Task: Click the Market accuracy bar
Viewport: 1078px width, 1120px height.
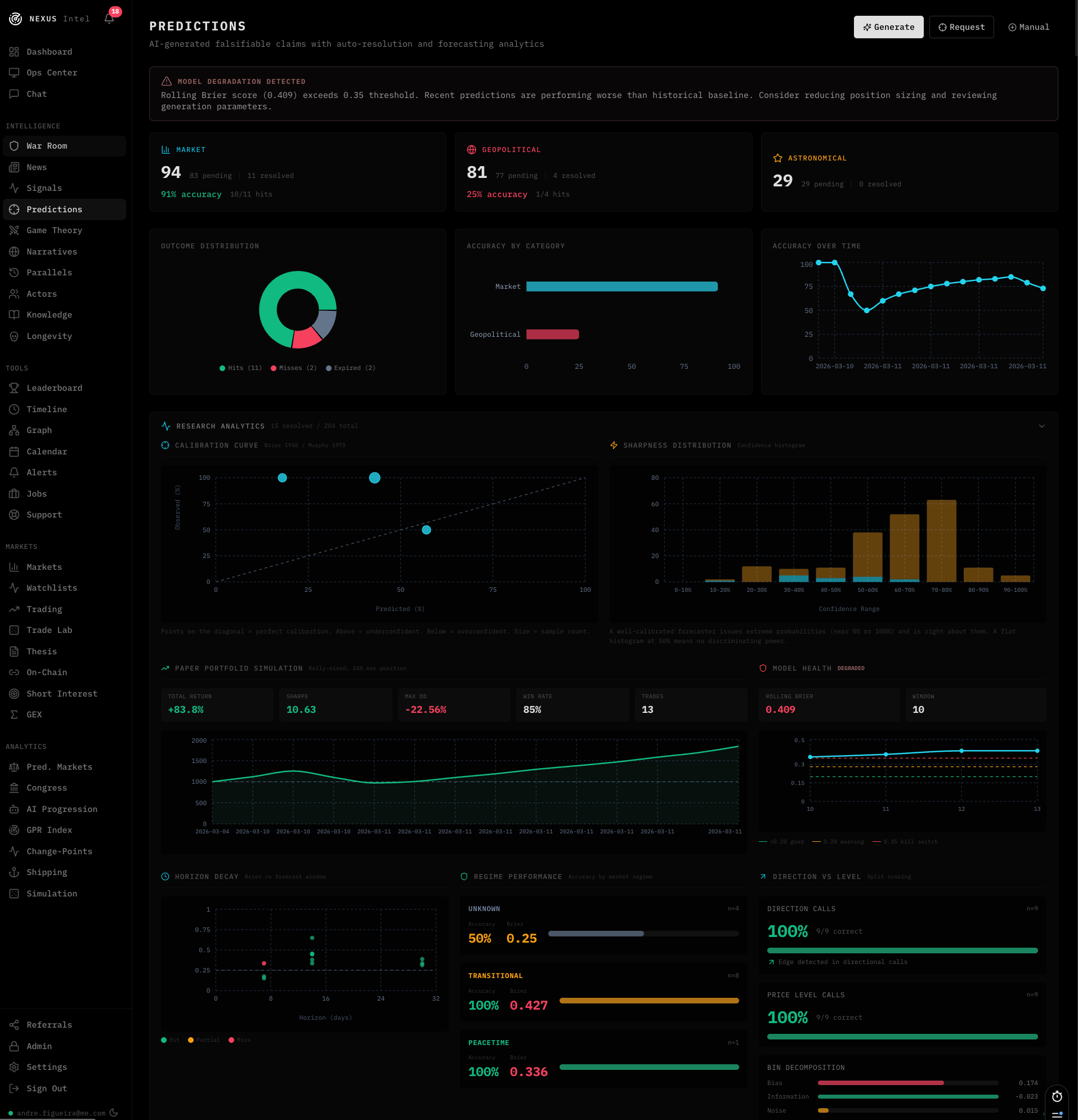Action: 621,287
